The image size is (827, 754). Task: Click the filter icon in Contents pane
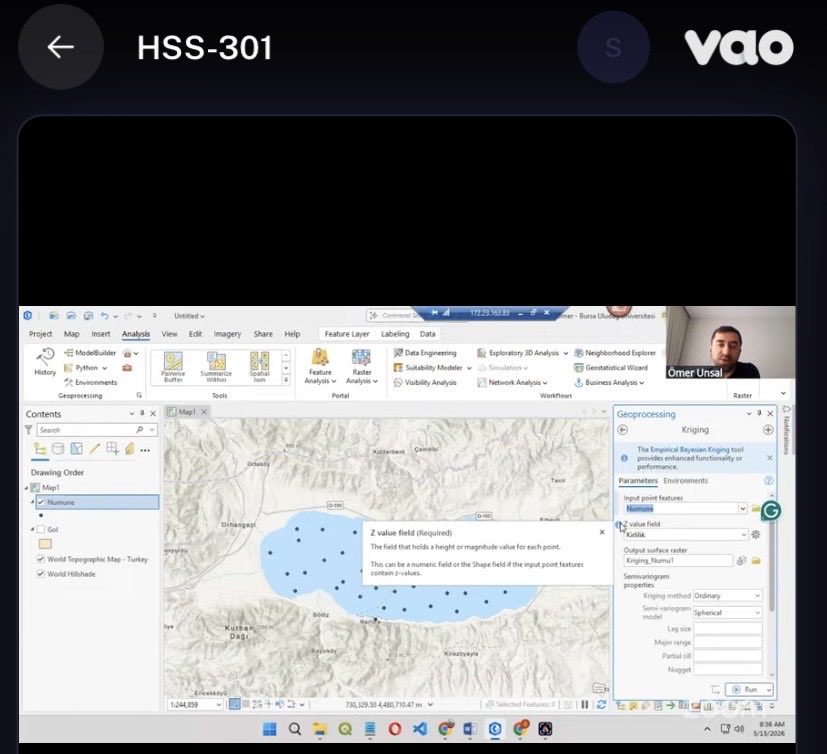(28, 430)
